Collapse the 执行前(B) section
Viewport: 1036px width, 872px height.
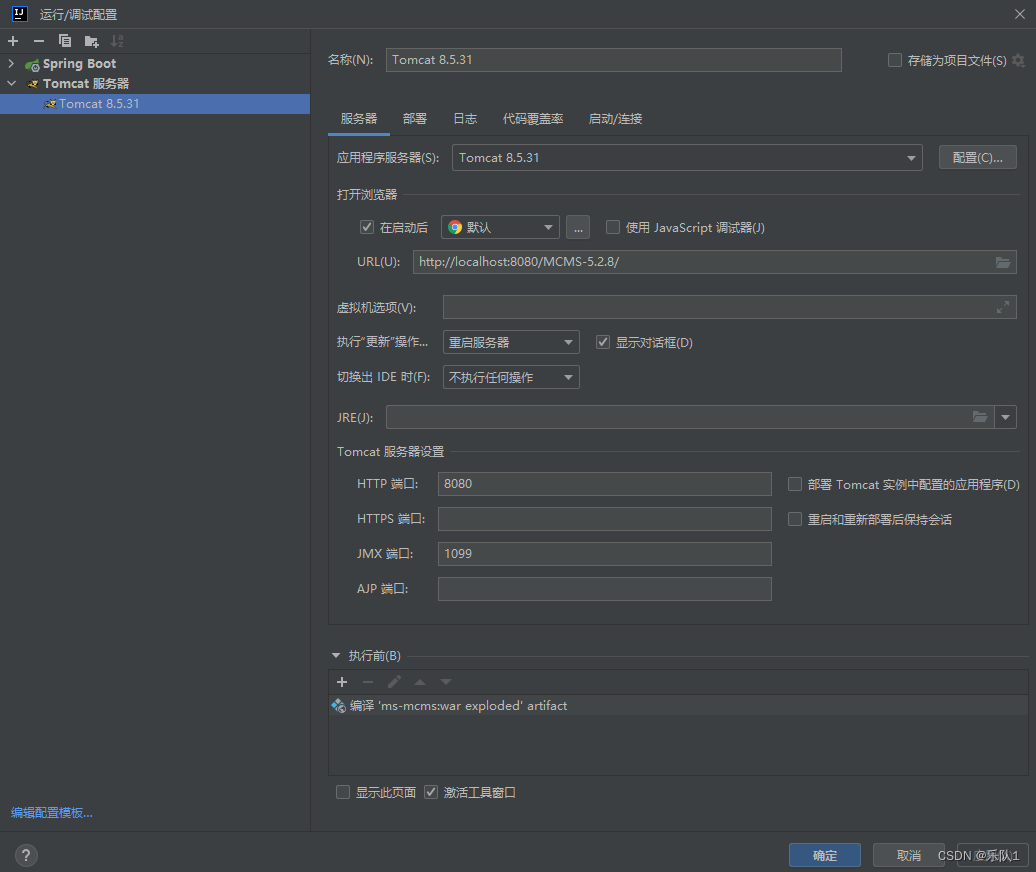tap(336, 655)
